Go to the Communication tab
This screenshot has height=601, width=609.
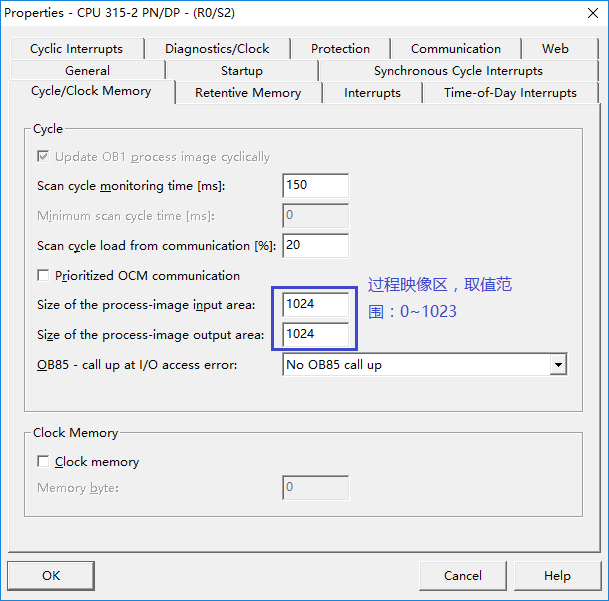[x=456, y=49]
